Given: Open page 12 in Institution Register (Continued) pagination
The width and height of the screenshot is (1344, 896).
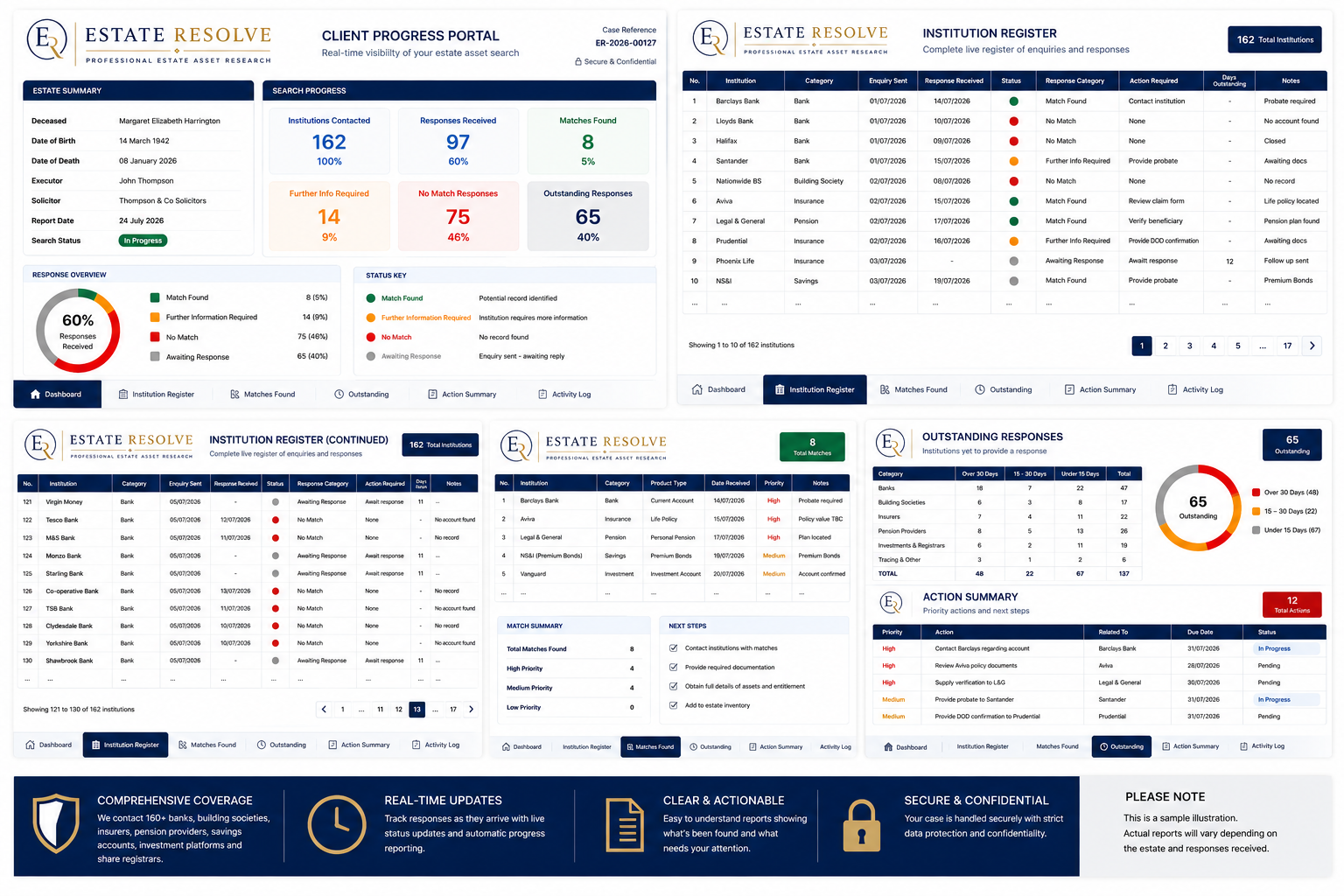Looking at the screenshot, I should tap(398, 710).
